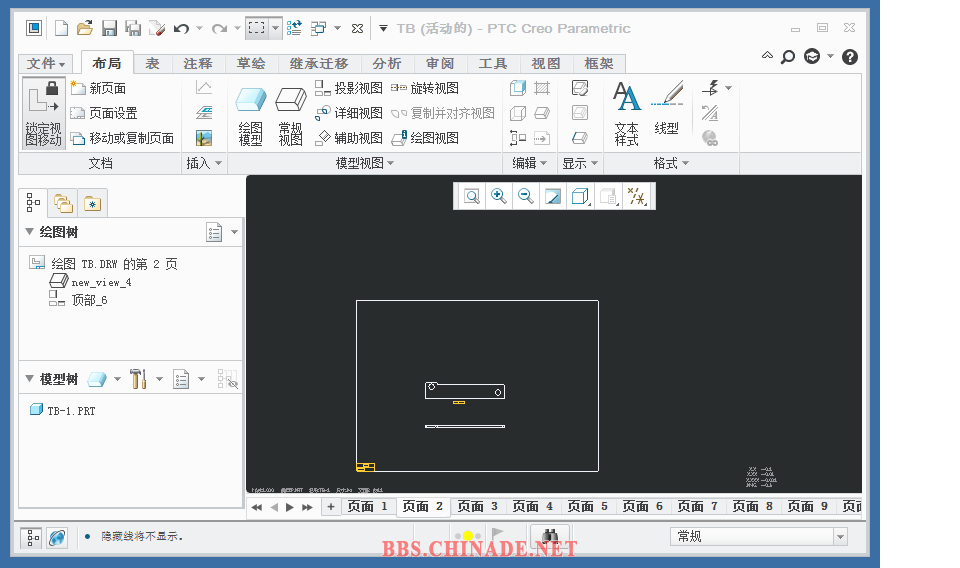Click the zoom in magnifier icon

498,196
